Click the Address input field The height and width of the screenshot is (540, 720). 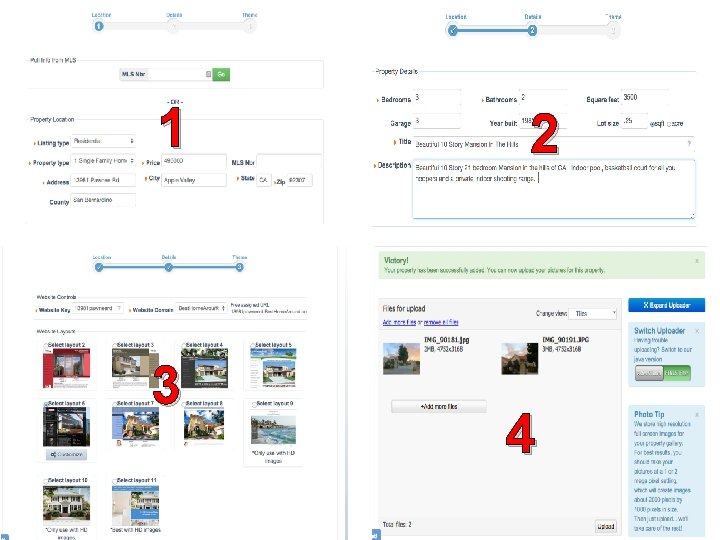103,180
